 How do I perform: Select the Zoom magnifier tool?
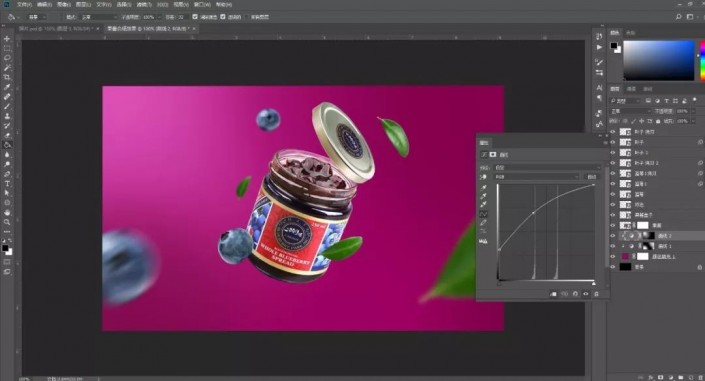click(7, 222)
